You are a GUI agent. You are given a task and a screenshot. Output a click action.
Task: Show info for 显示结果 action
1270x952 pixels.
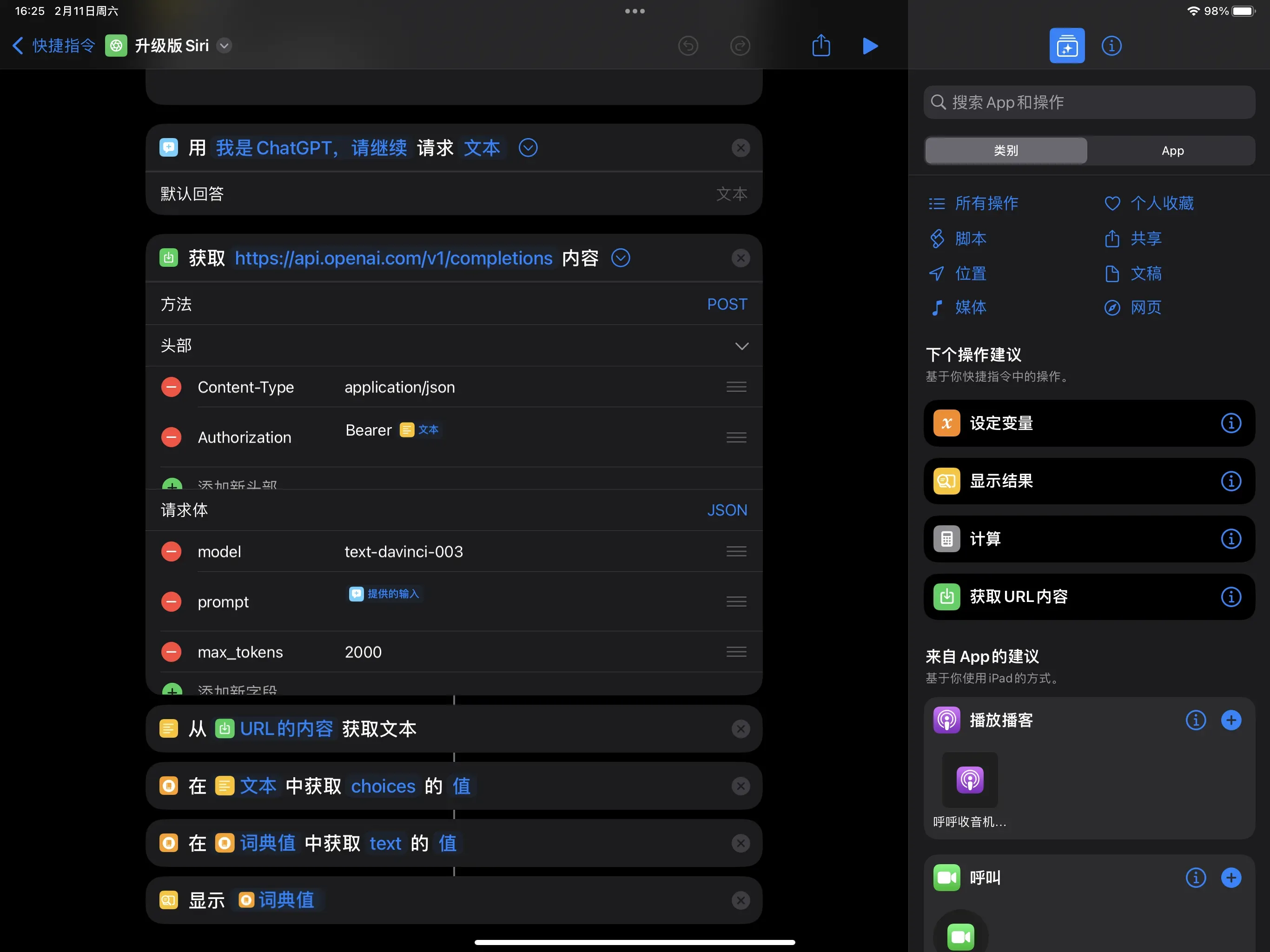click(x=1230, y=481)
